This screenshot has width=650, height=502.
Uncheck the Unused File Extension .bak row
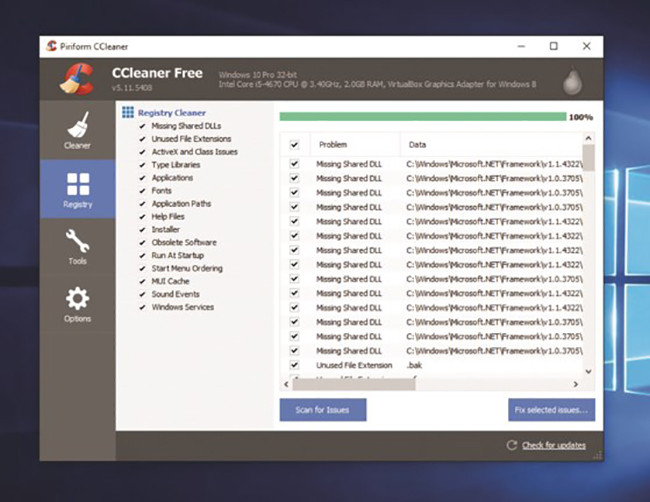294,366
